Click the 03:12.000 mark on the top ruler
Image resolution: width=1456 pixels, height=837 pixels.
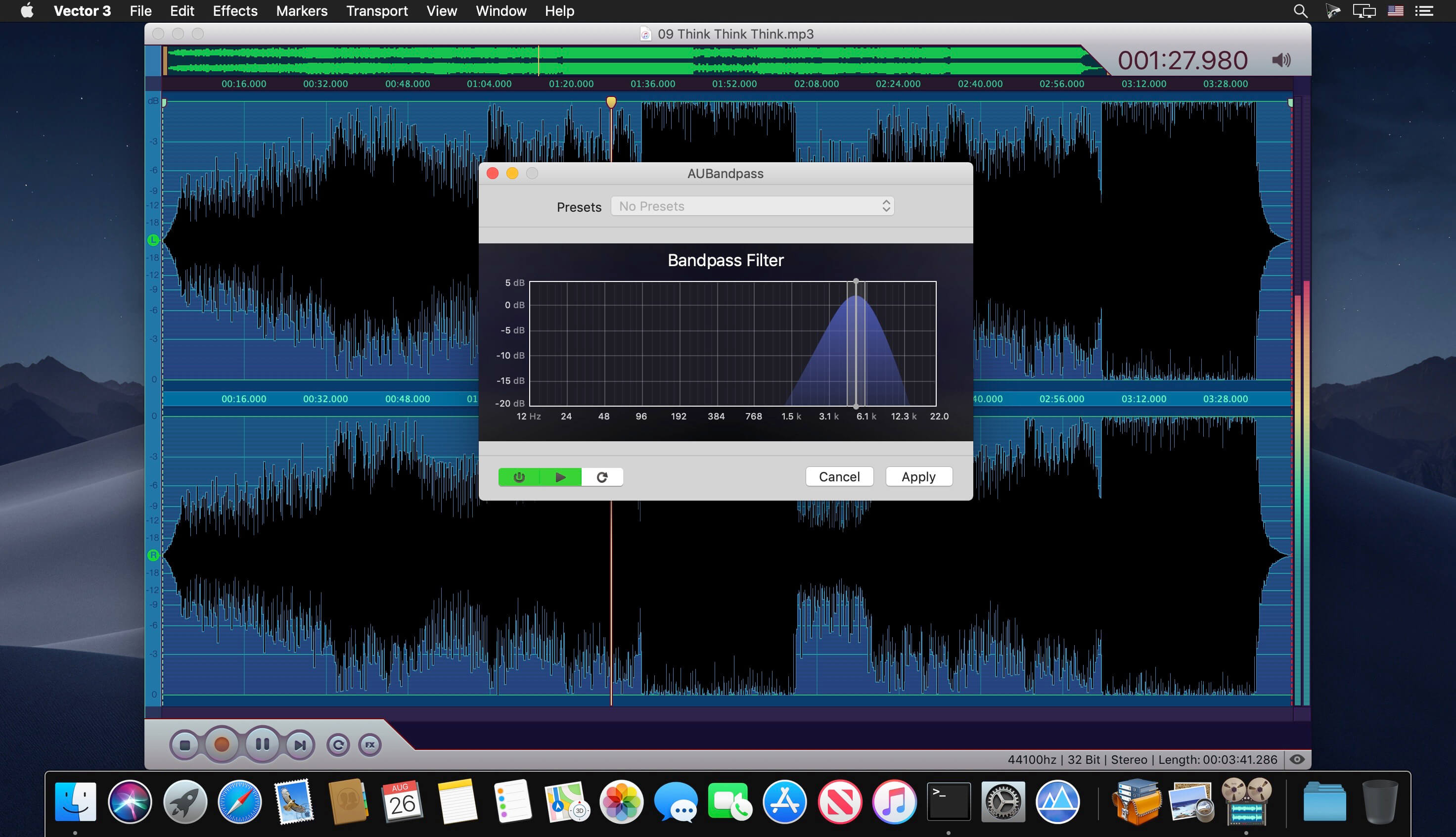[1143, 84]
